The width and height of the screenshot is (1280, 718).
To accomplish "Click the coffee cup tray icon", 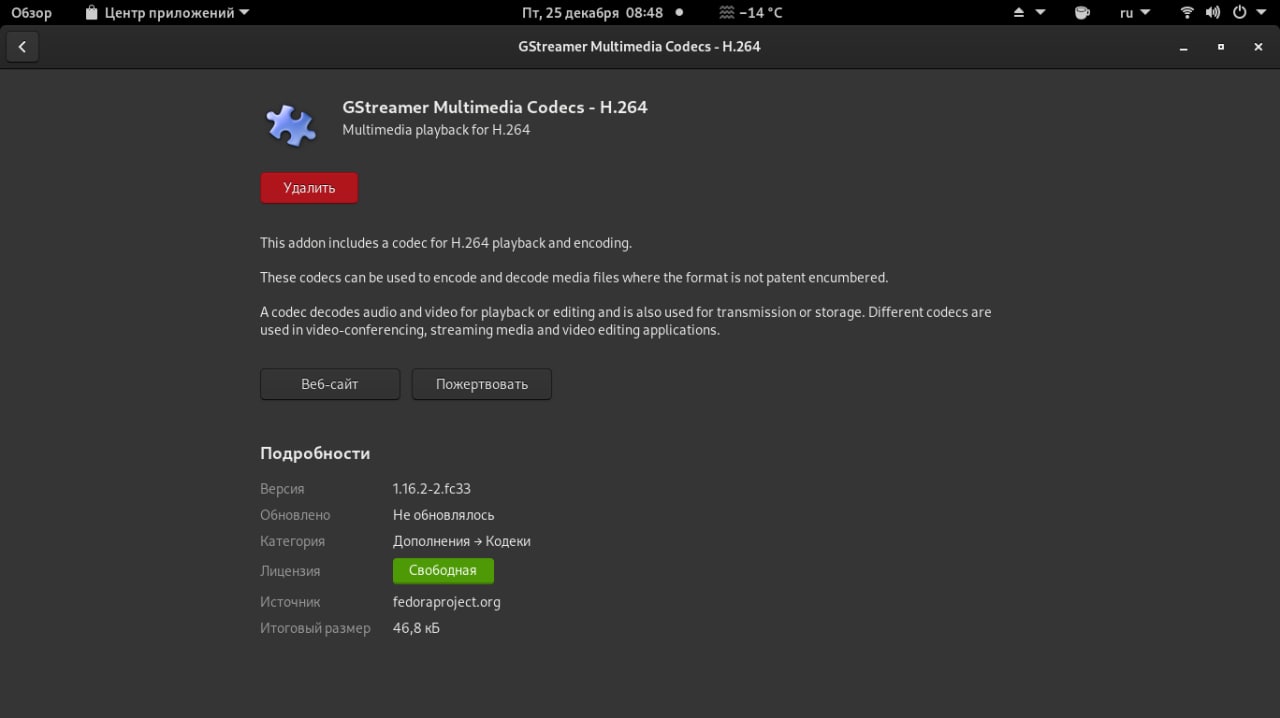I will point(1082,13).
